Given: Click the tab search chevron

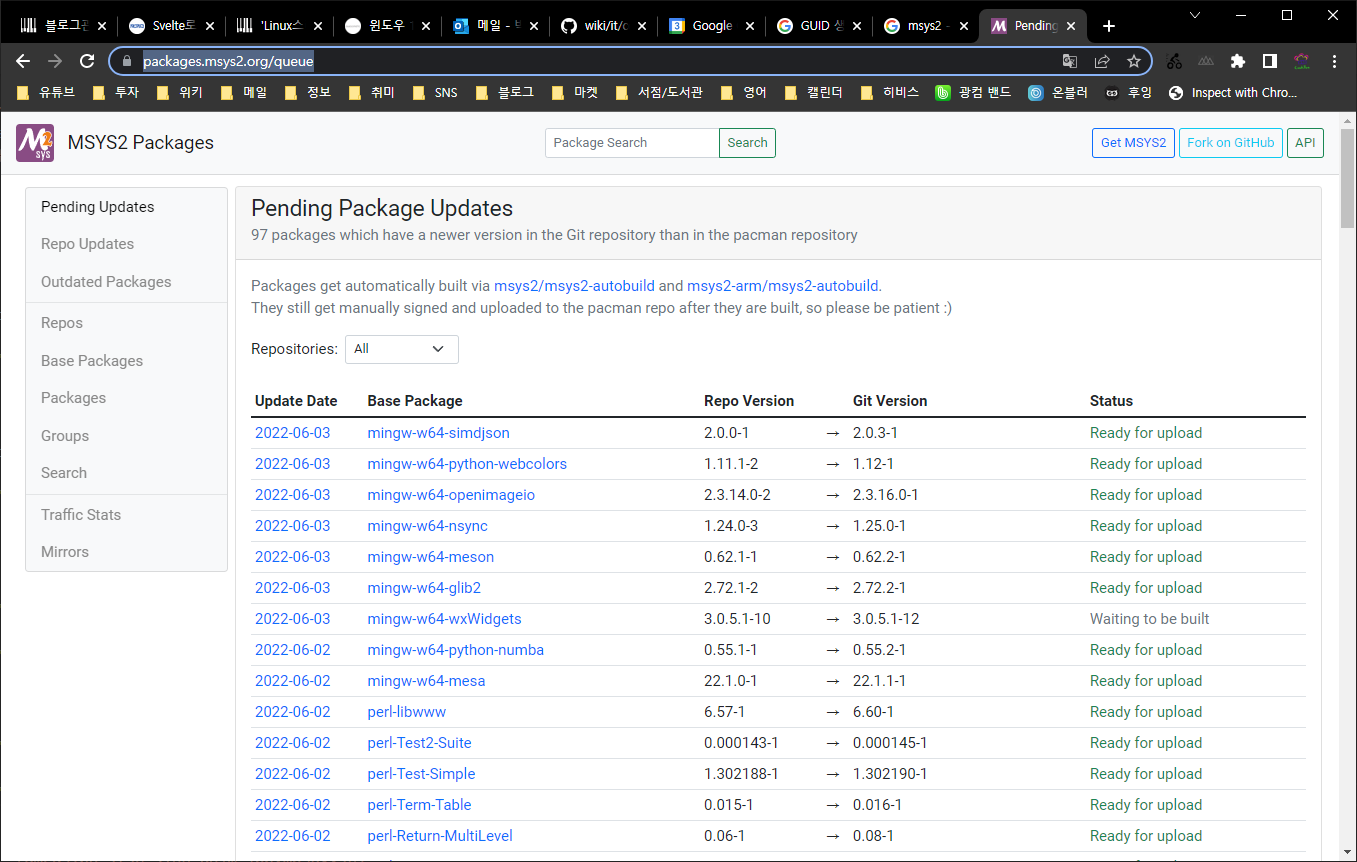Looking at the screenshot, I should [x=1196, y=14].
